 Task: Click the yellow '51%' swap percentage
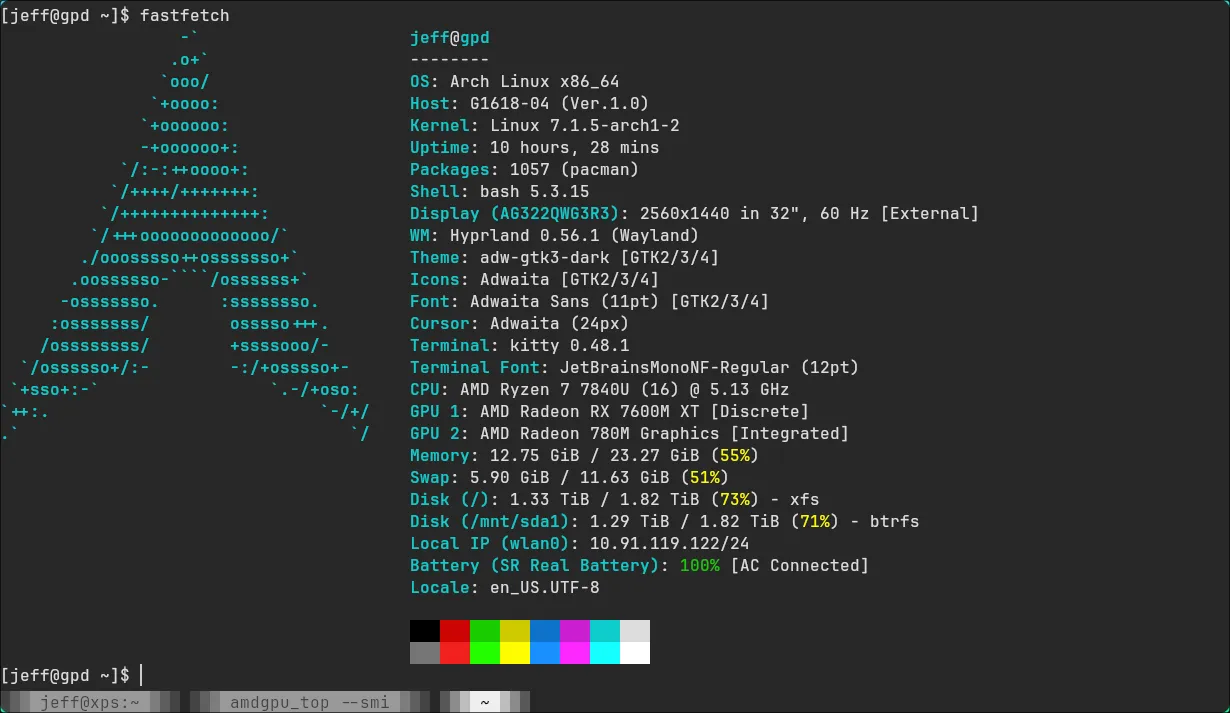pos(705,477)
